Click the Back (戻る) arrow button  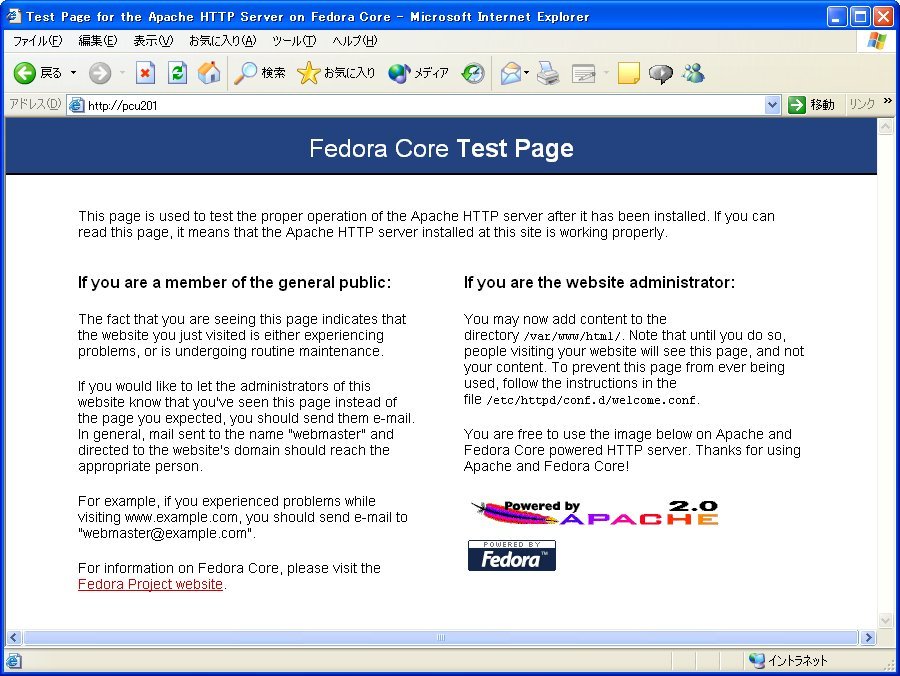coord(37,73)
